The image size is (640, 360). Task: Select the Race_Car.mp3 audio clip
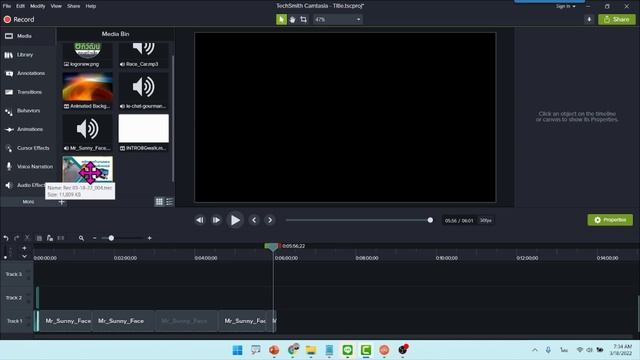[143, 55]
